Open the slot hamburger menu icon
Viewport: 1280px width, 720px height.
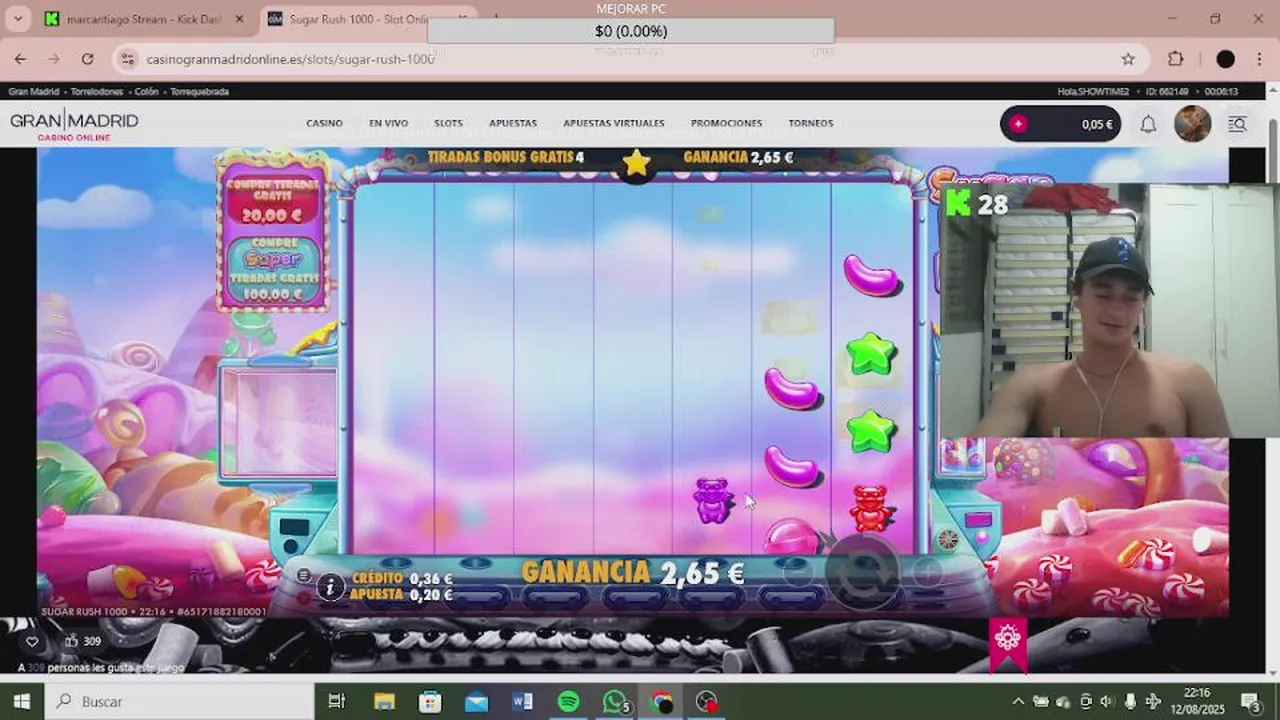tap(303, 576)
